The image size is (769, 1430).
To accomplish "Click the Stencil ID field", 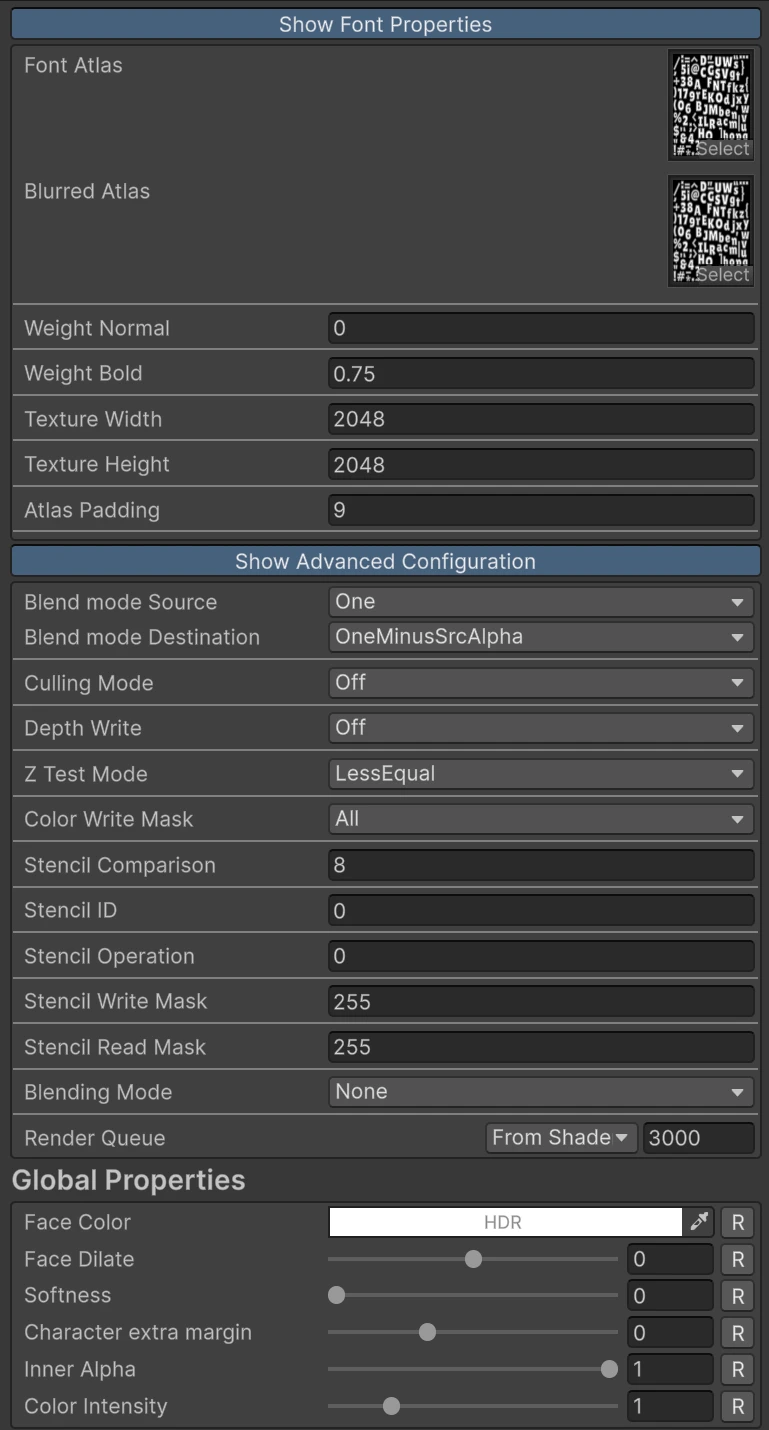I will click(541, 910).
